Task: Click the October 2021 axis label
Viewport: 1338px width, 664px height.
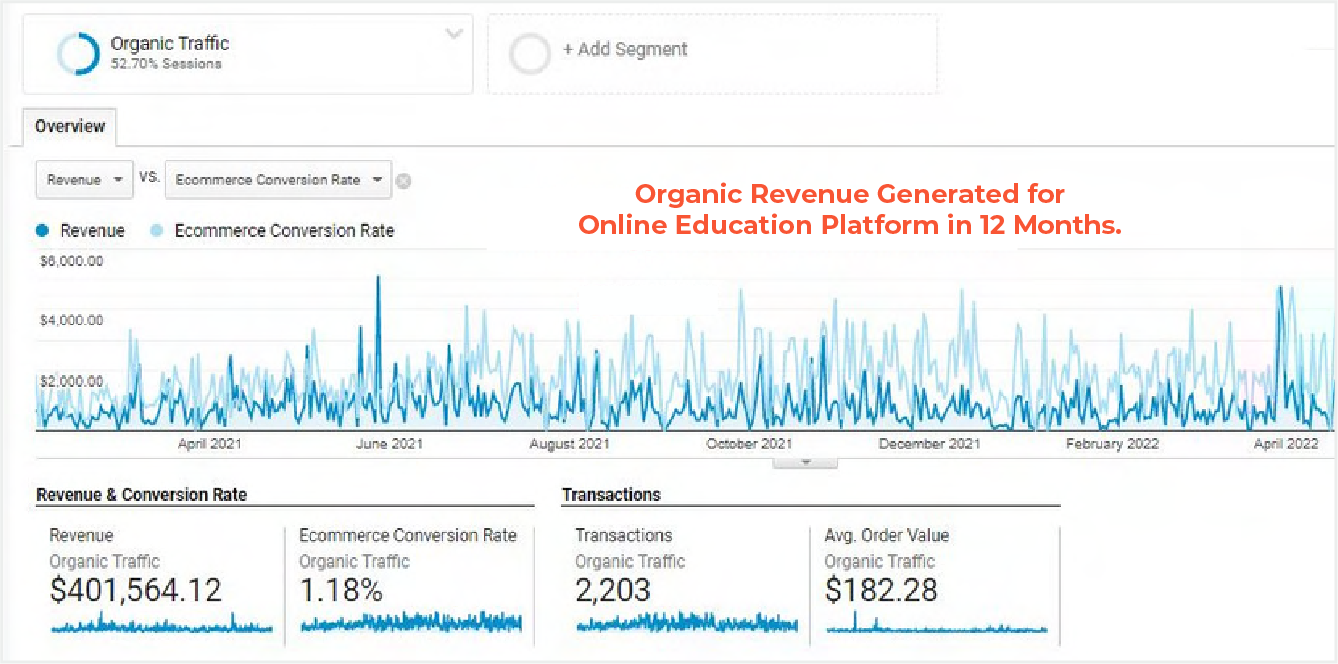Action: [x=749, y=443]
